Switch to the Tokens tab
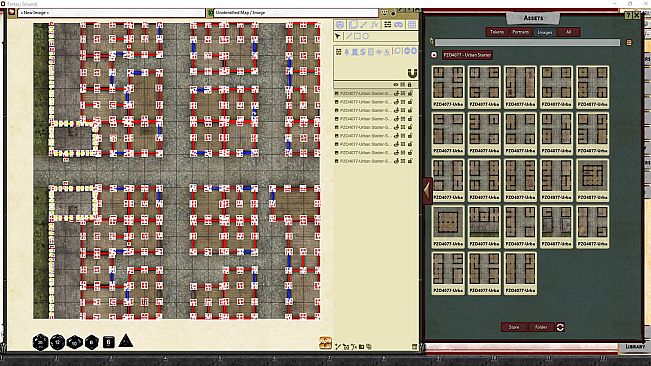The image size is (651, 366). tap(497, 32)
